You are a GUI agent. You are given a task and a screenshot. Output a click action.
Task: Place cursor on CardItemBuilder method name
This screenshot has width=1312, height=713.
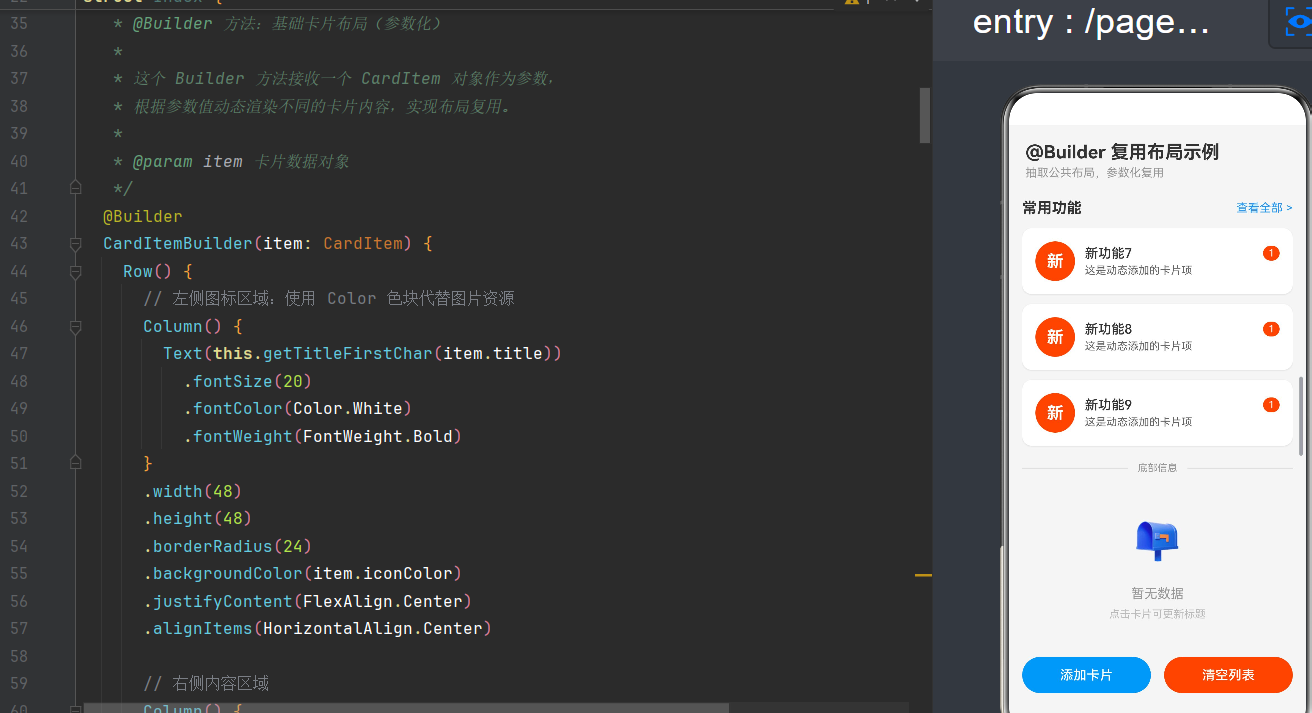pos(178,243)
